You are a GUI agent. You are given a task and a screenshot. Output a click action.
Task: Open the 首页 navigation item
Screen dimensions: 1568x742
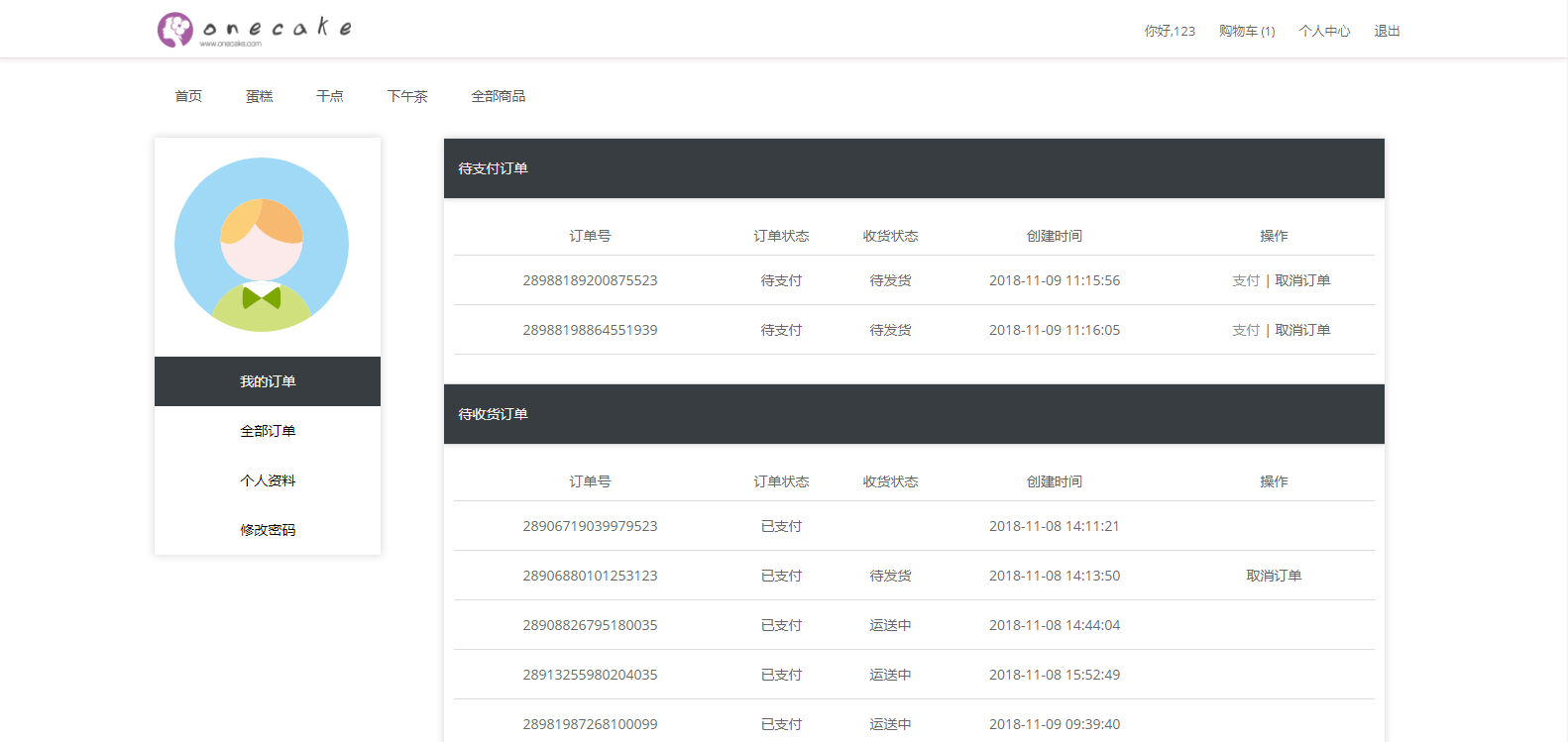(188, 96)
